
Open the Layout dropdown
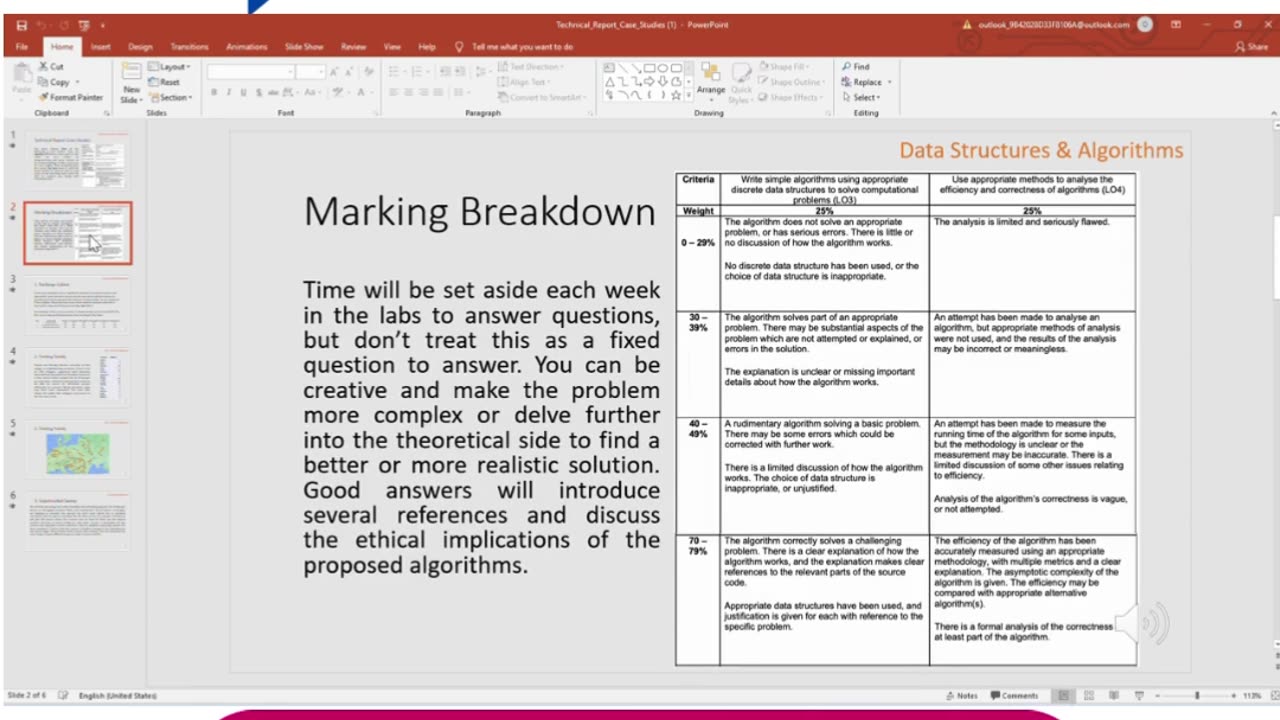(168, 67)
